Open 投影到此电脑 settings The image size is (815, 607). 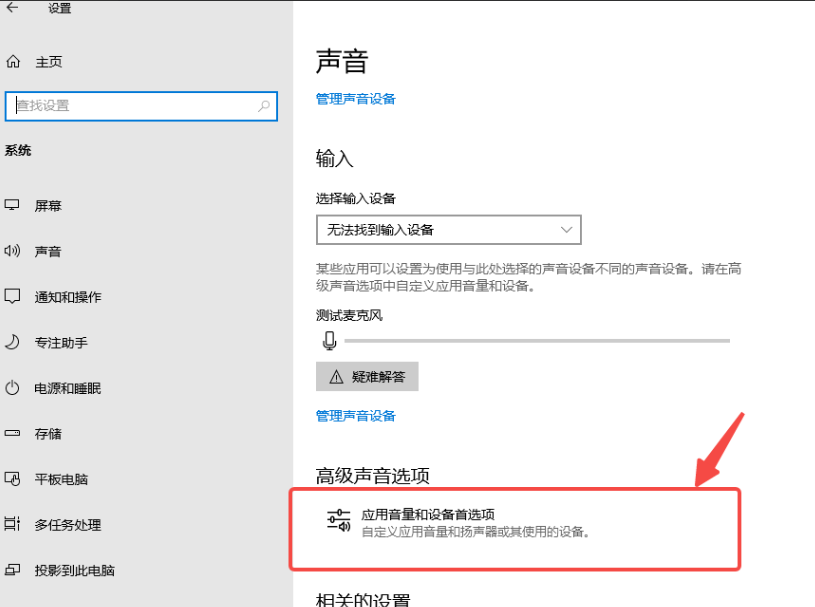click(x=74, y=570)
